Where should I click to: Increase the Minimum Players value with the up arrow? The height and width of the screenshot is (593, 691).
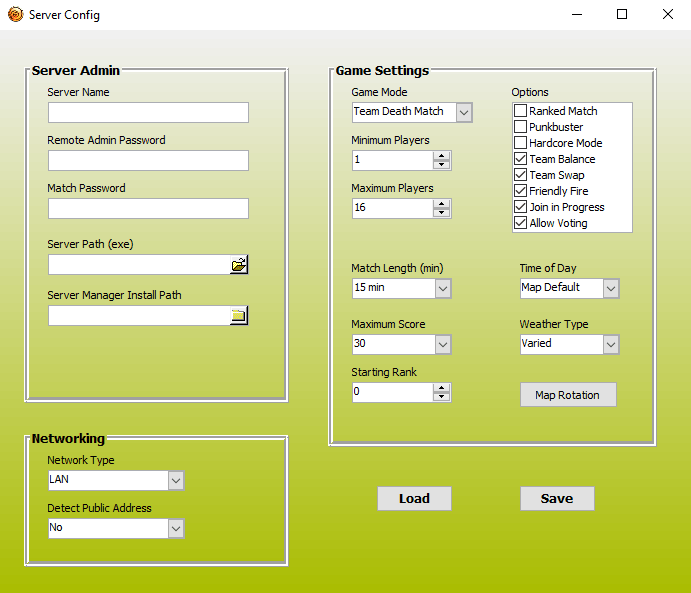(442, 155)
